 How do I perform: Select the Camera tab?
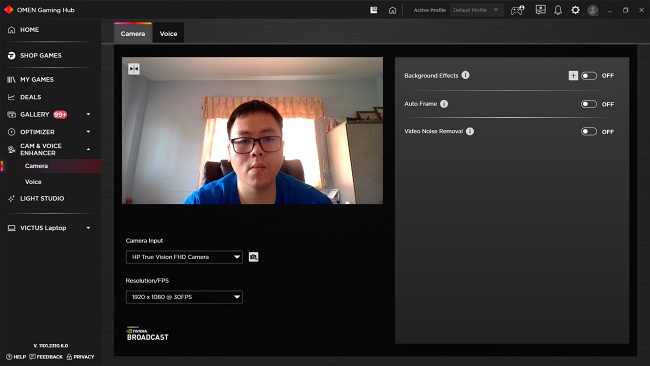(133, 34)
